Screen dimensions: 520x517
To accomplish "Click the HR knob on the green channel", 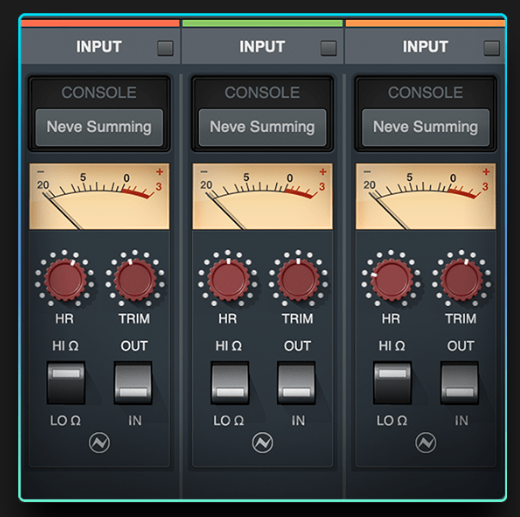I will point(229,280).
